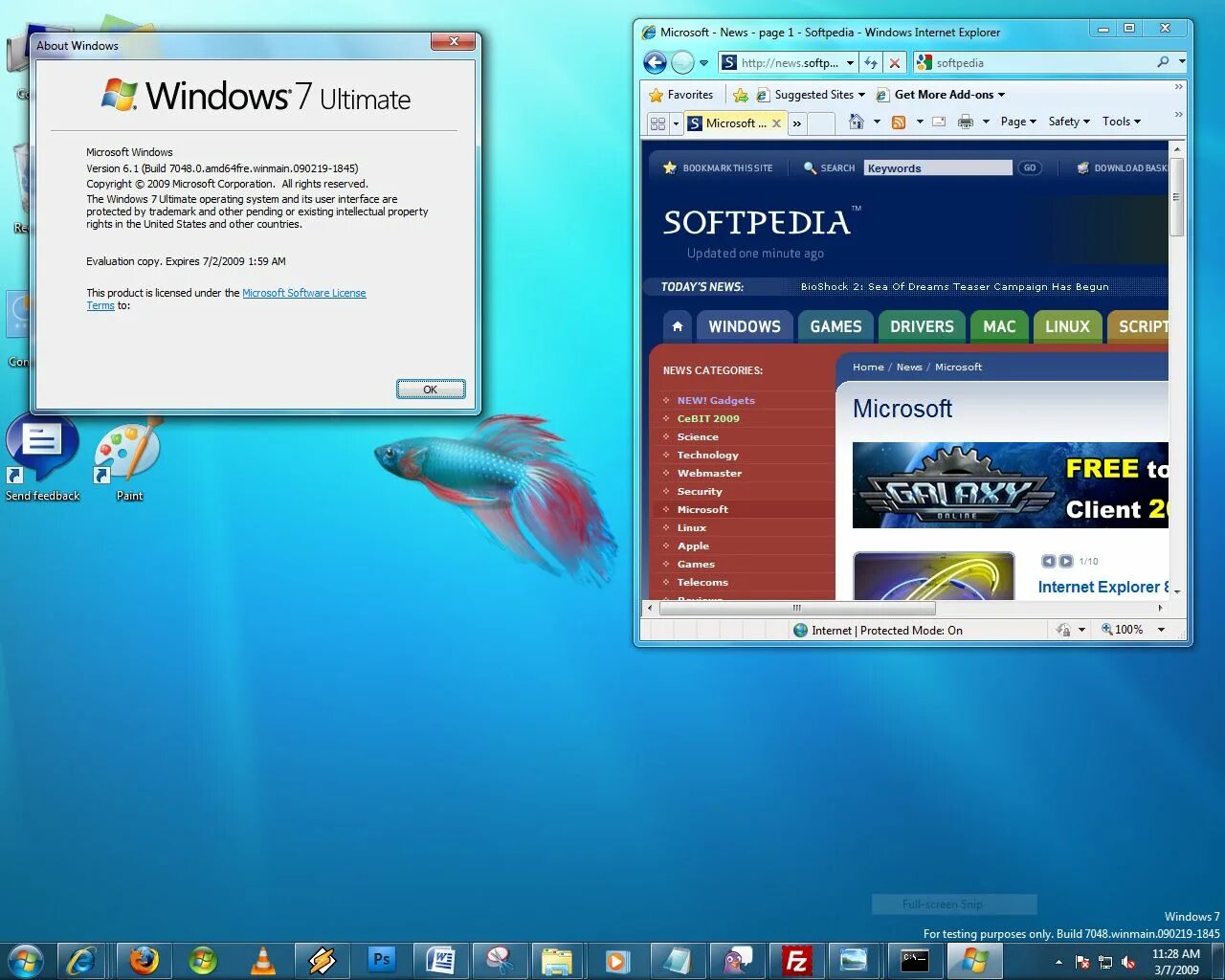Open Microsoft Word from the taskbar
The width and height of the screenshot is (1225, 980).
click(x=441, y=959)
